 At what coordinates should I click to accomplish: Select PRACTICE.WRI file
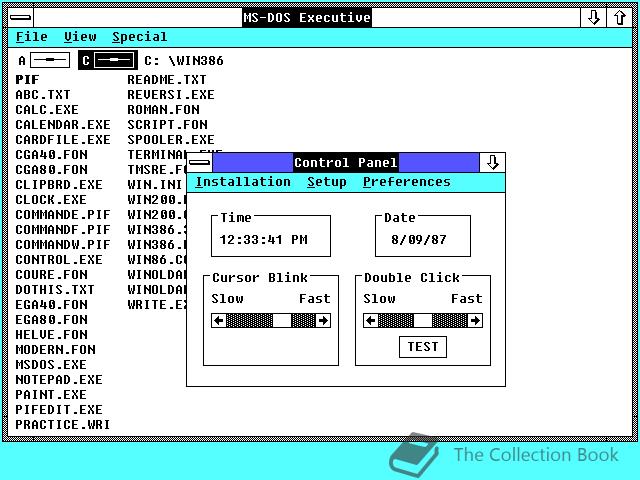click(63, 425)
